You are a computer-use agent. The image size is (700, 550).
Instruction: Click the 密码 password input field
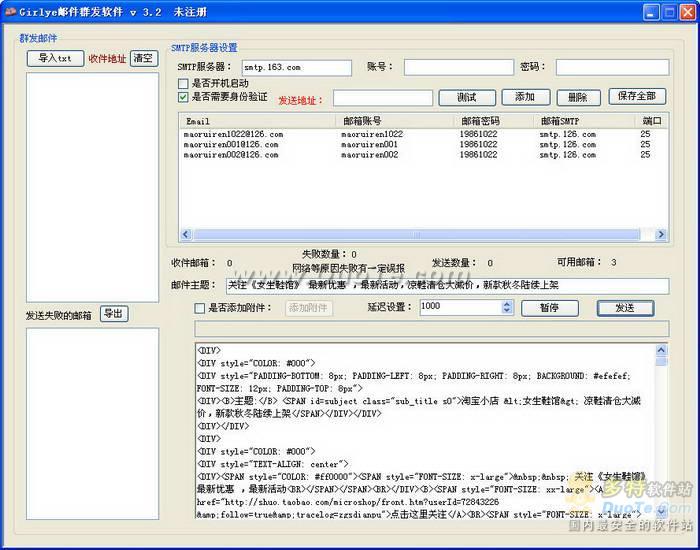click(x=612, y=67)
